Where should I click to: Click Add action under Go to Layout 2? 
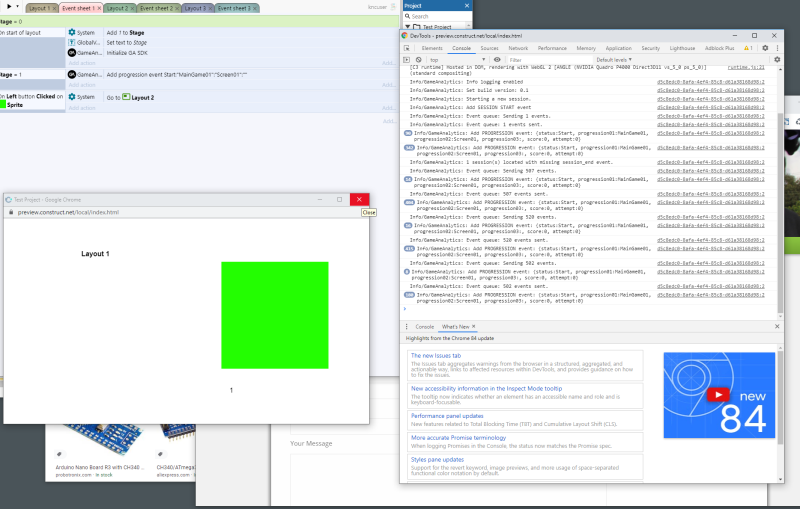click(x=82, y=108)
